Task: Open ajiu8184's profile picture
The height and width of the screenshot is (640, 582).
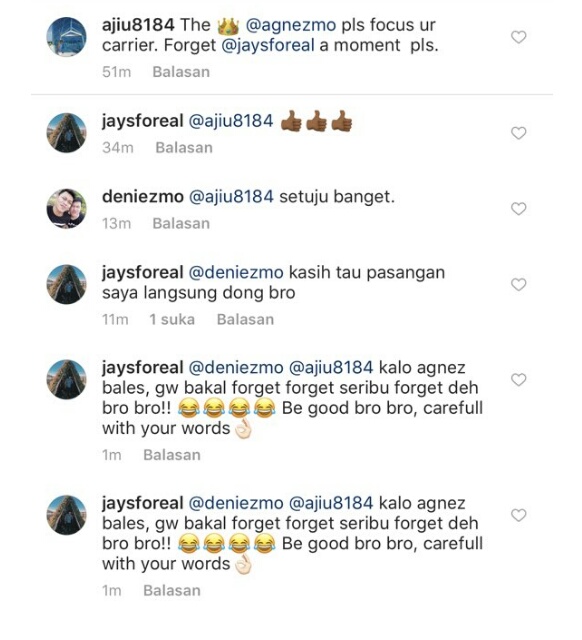Action: pos(67,37)
